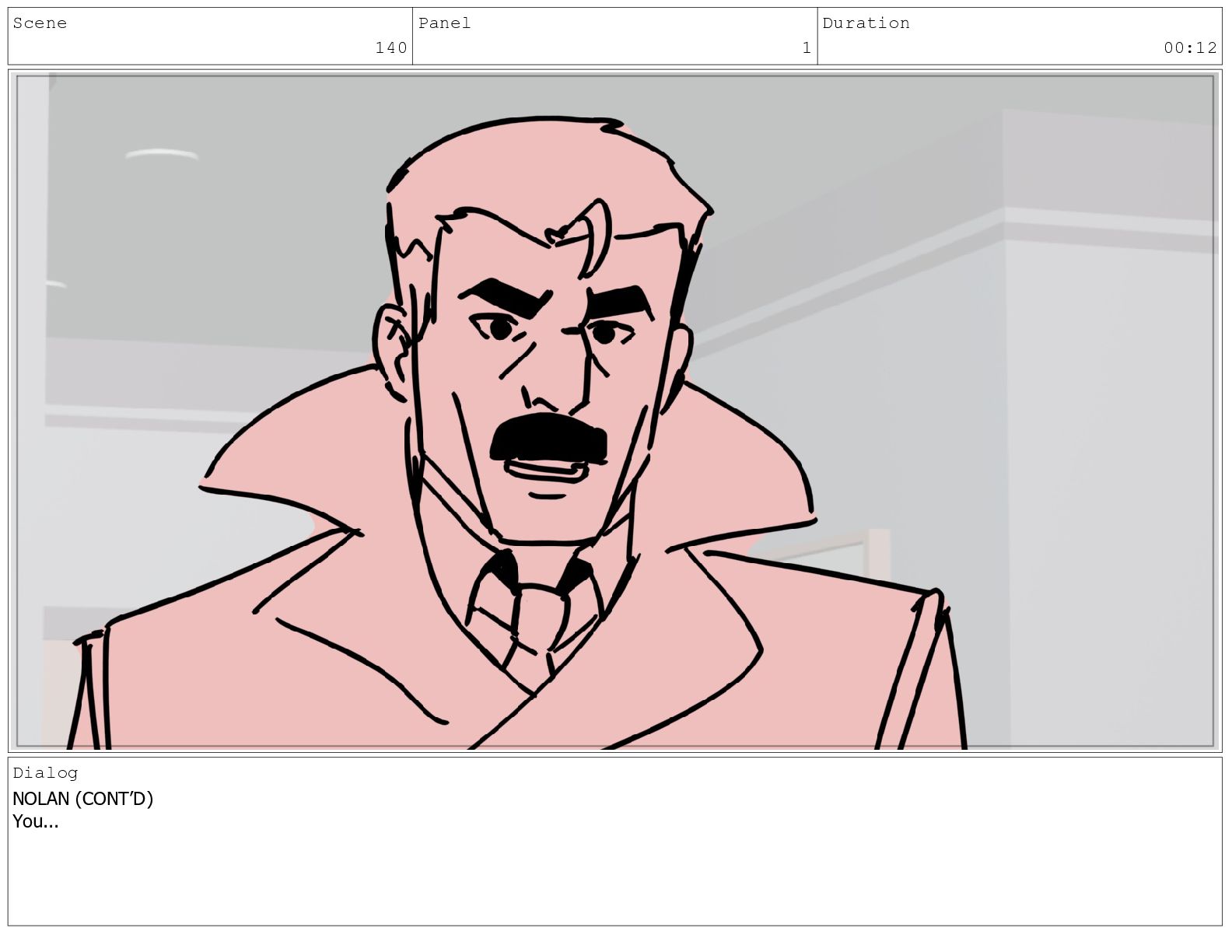Select the dialog text 'You...'

(35, 821)
